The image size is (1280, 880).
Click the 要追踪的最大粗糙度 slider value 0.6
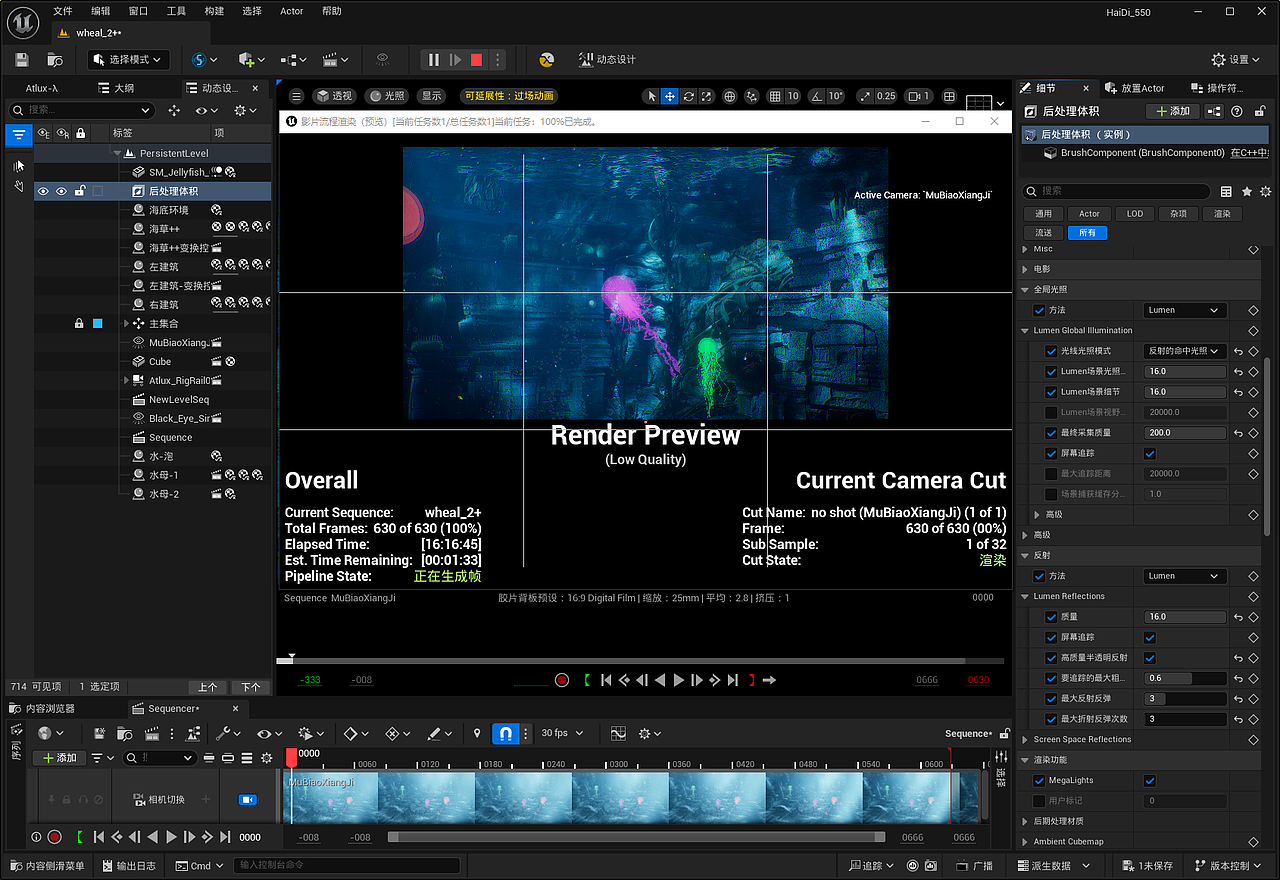(1185, 678)
